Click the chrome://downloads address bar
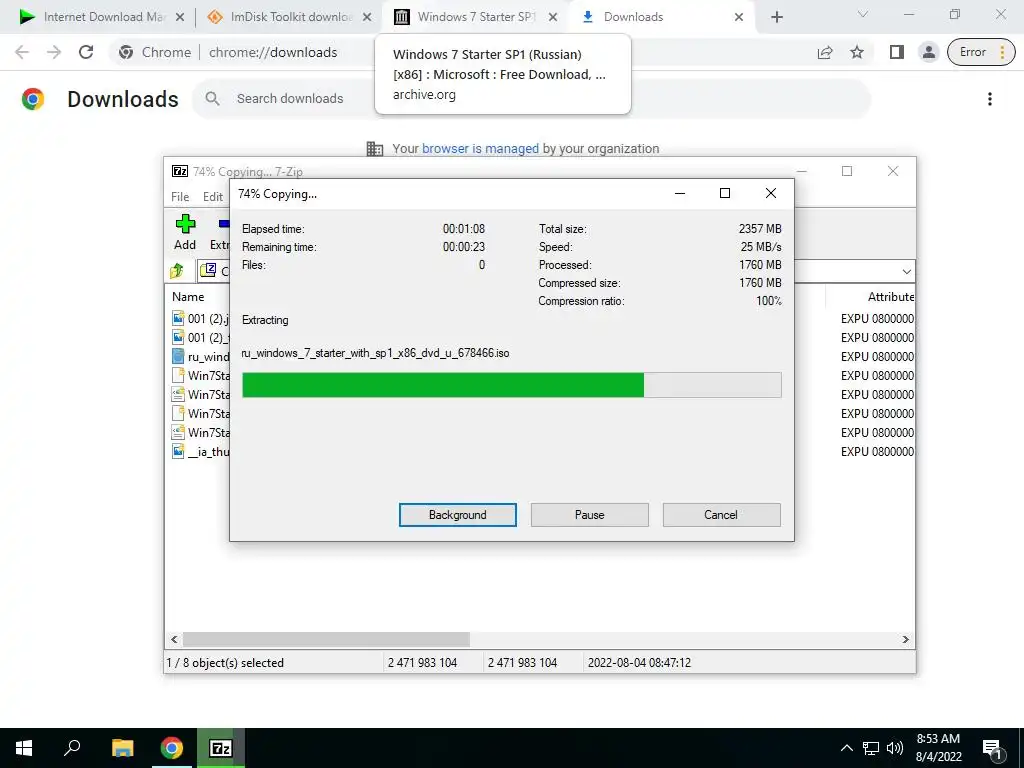This screenshot has width=1024, height=768. (273, 52)
